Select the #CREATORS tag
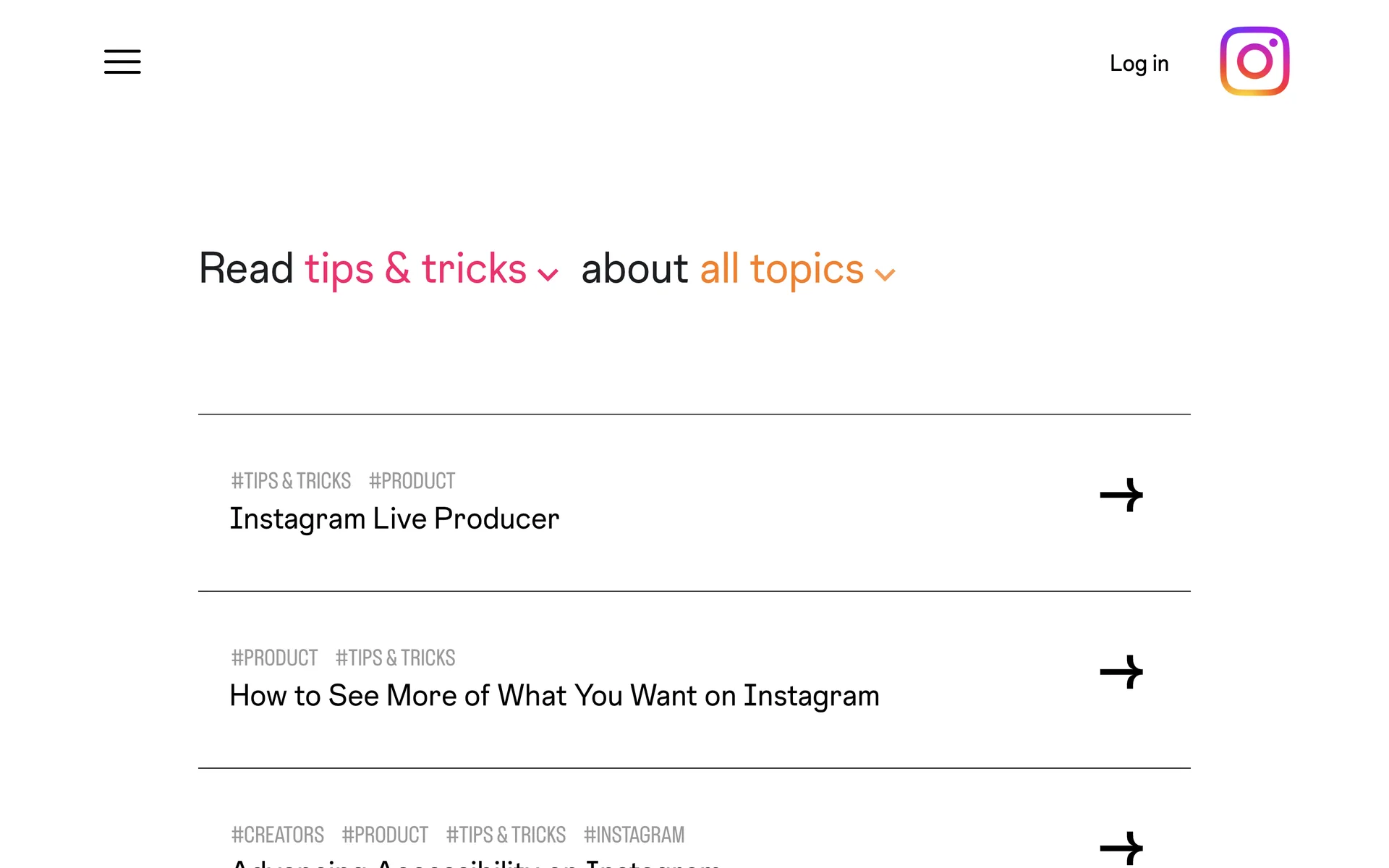 coord(277,835)
